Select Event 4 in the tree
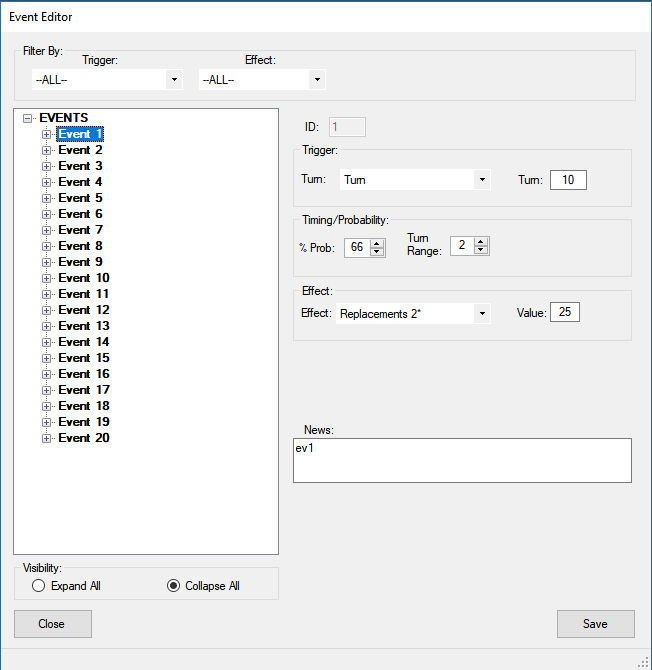 pyautogui.click(x=80, y=182)
